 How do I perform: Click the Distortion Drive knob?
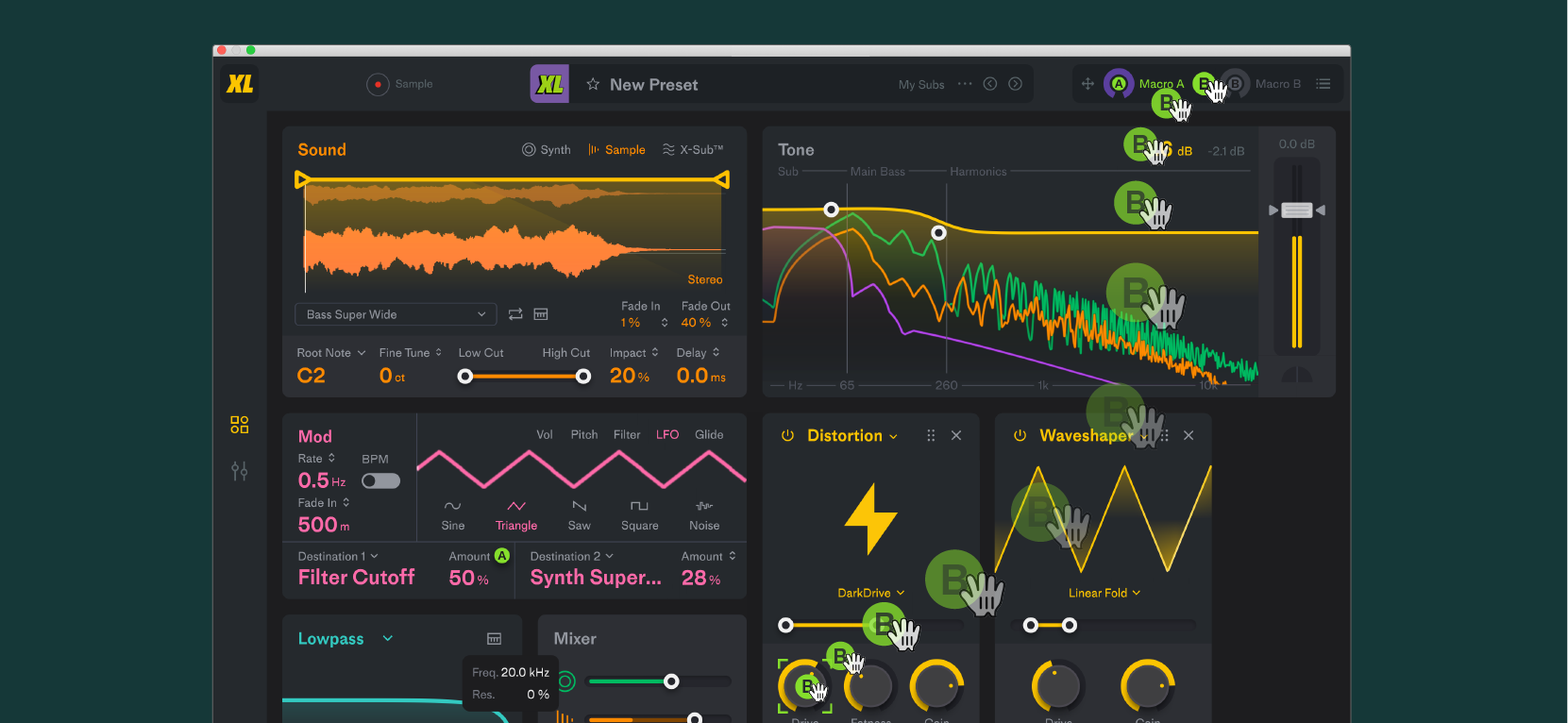(805, 686)
